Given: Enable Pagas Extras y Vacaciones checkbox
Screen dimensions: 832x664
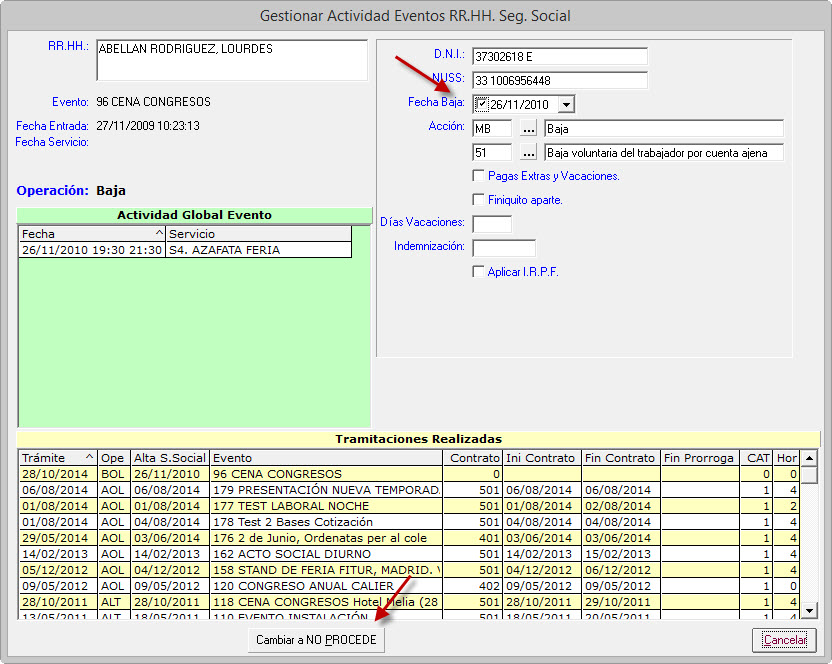Looking at the screenshot, I should point(478,176).
